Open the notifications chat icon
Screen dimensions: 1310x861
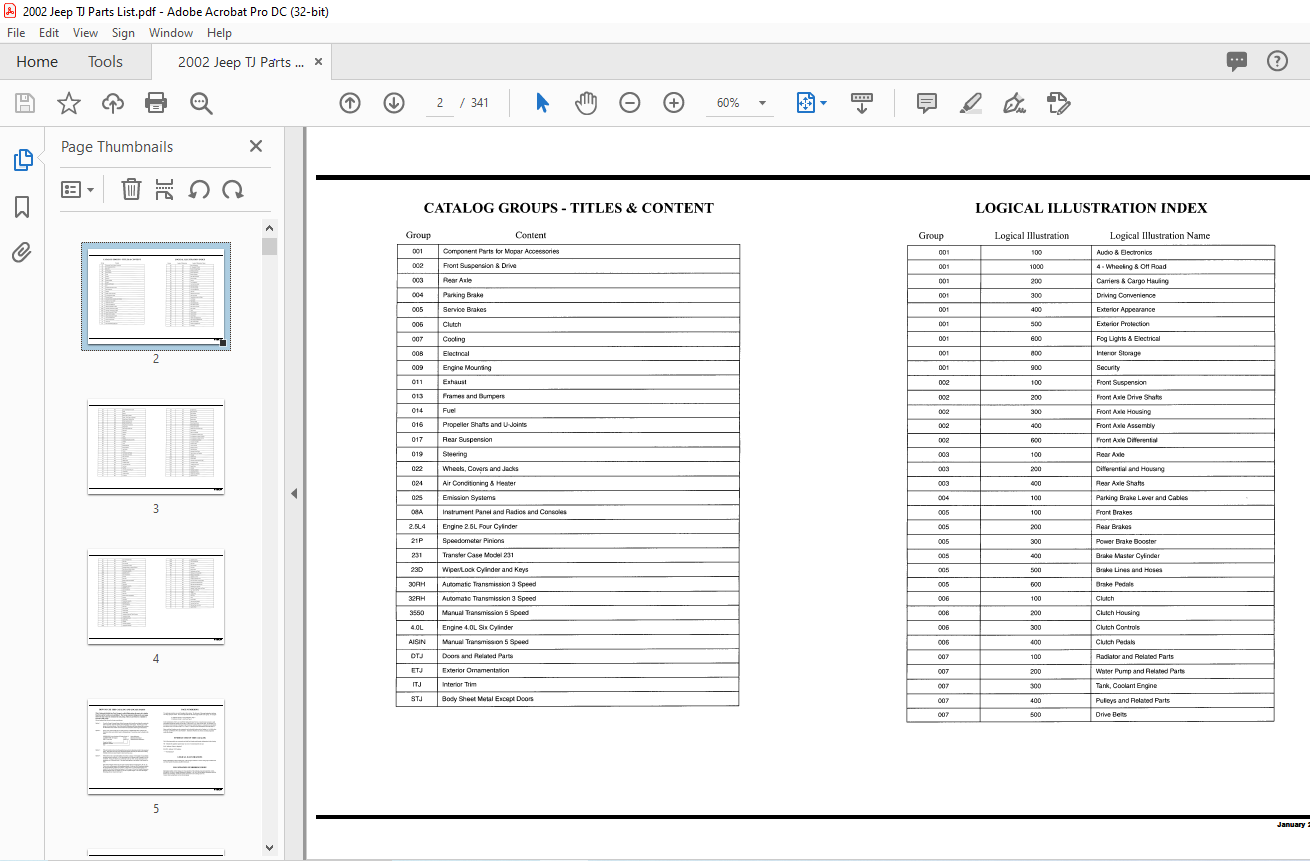(1237, 62)
